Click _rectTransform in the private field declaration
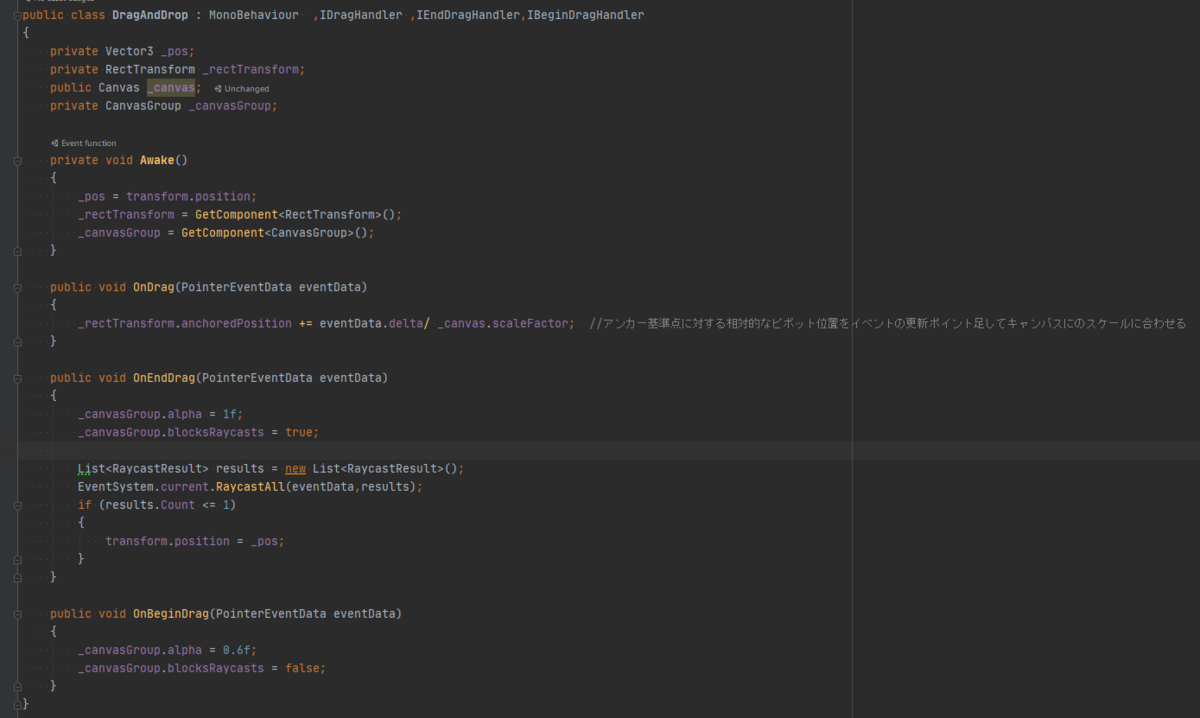 (x=250, y=70)
